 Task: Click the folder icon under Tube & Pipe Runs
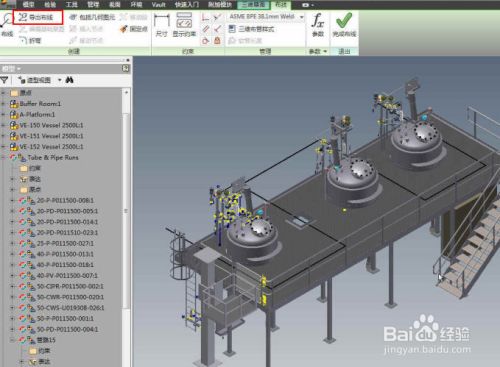tap(23, 168)
